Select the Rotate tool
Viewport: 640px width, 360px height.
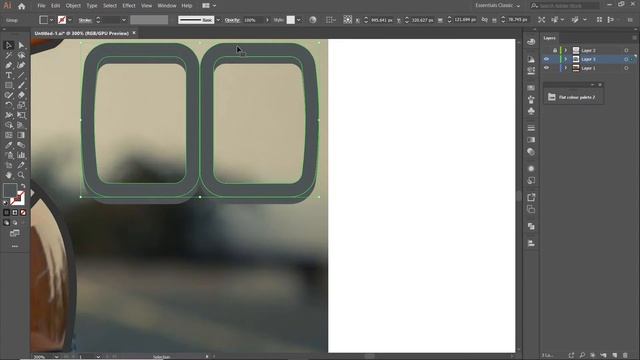click(9, 105)
